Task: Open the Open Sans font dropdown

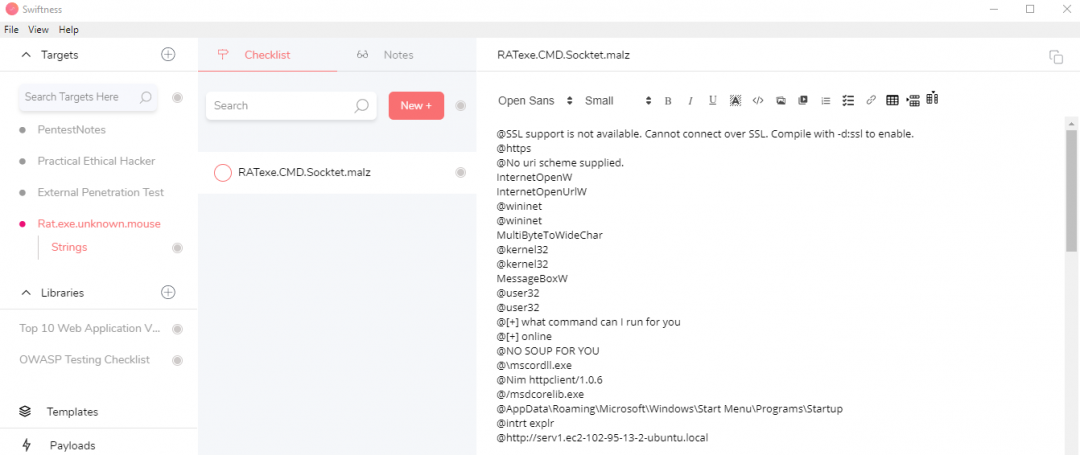Action: tap(535, 100)
